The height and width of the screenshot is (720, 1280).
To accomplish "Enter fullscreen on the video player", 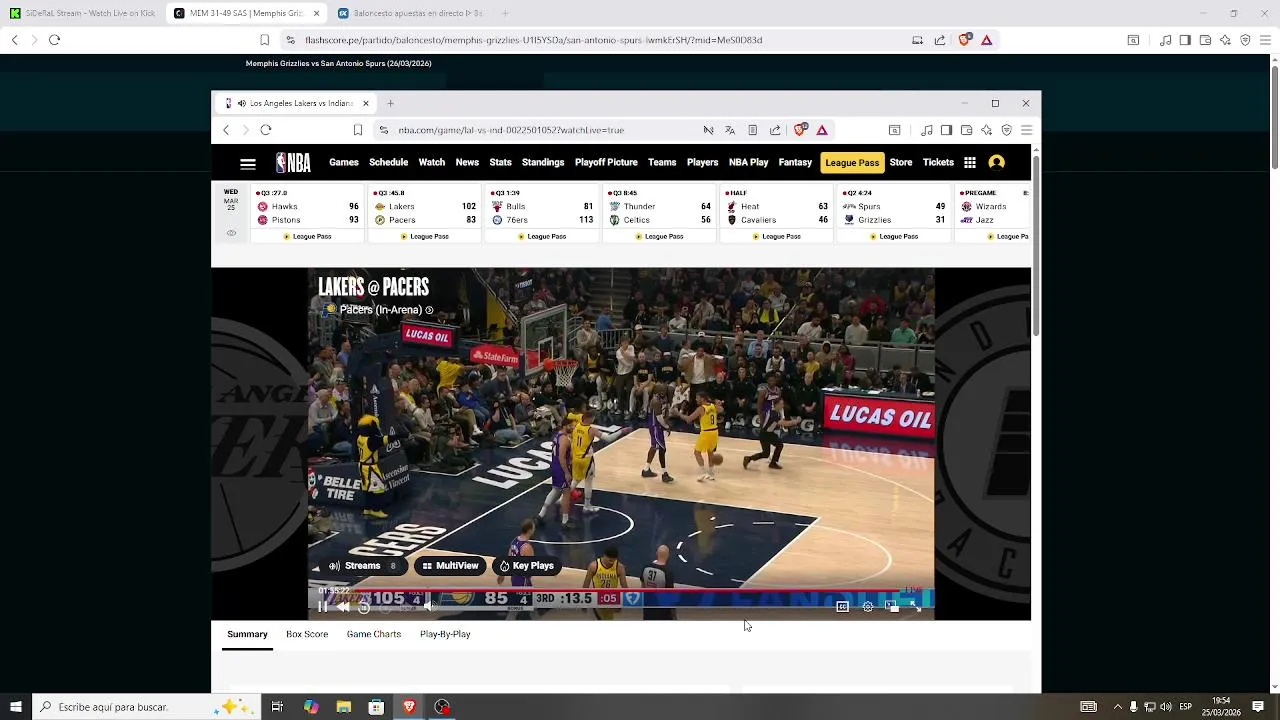I will point(915,607).
